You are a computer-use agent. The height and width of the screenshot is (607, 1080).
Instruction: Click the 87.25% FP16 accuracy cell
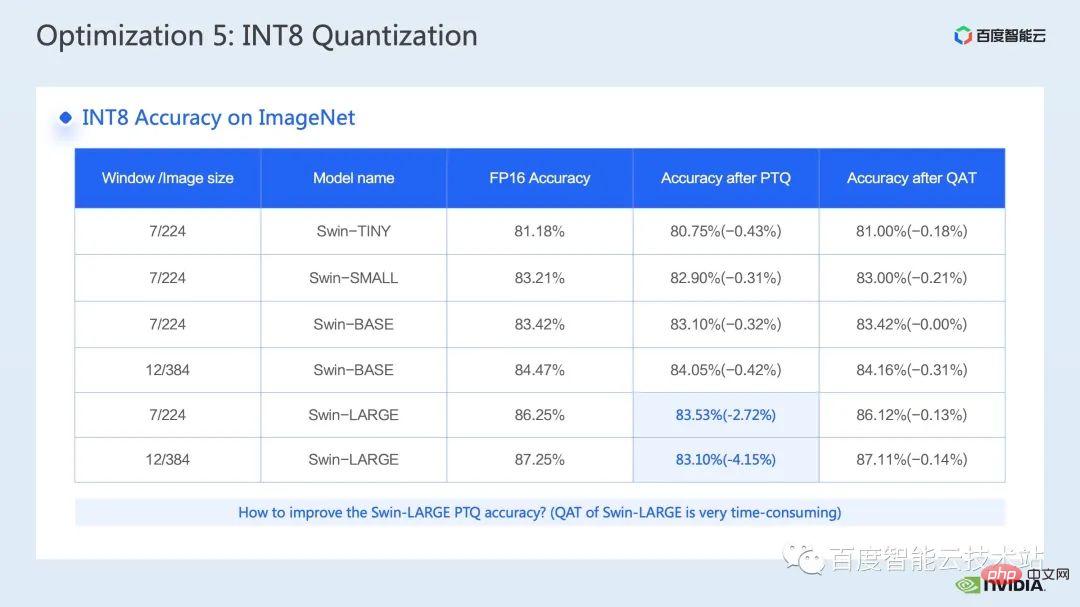coord(539,460)
